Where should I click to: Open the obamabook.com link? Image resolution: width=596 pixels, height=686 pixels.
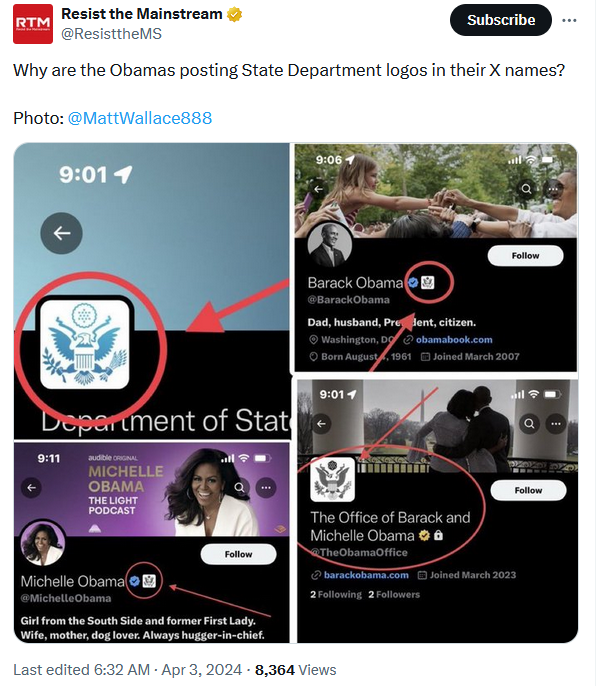point(454,340)
